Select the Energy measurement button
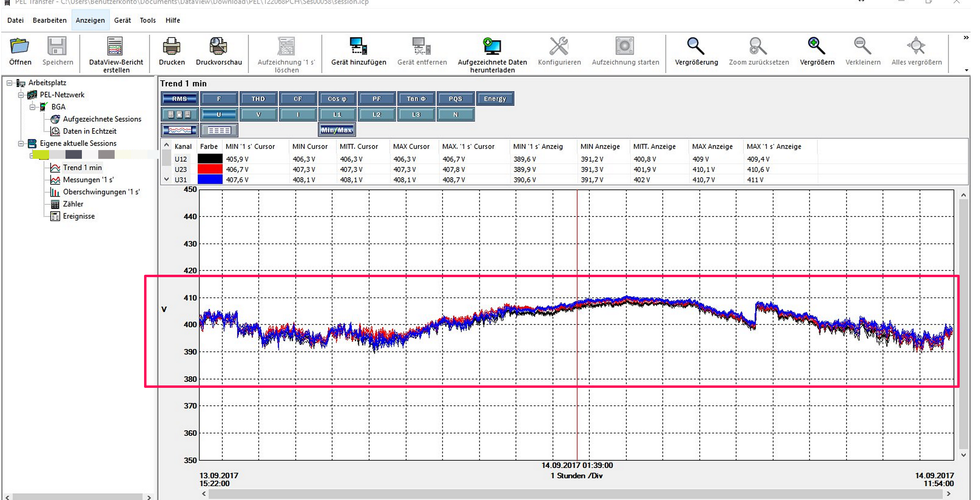The width and height of the screenshot is (980, 500). click(494, 99)
